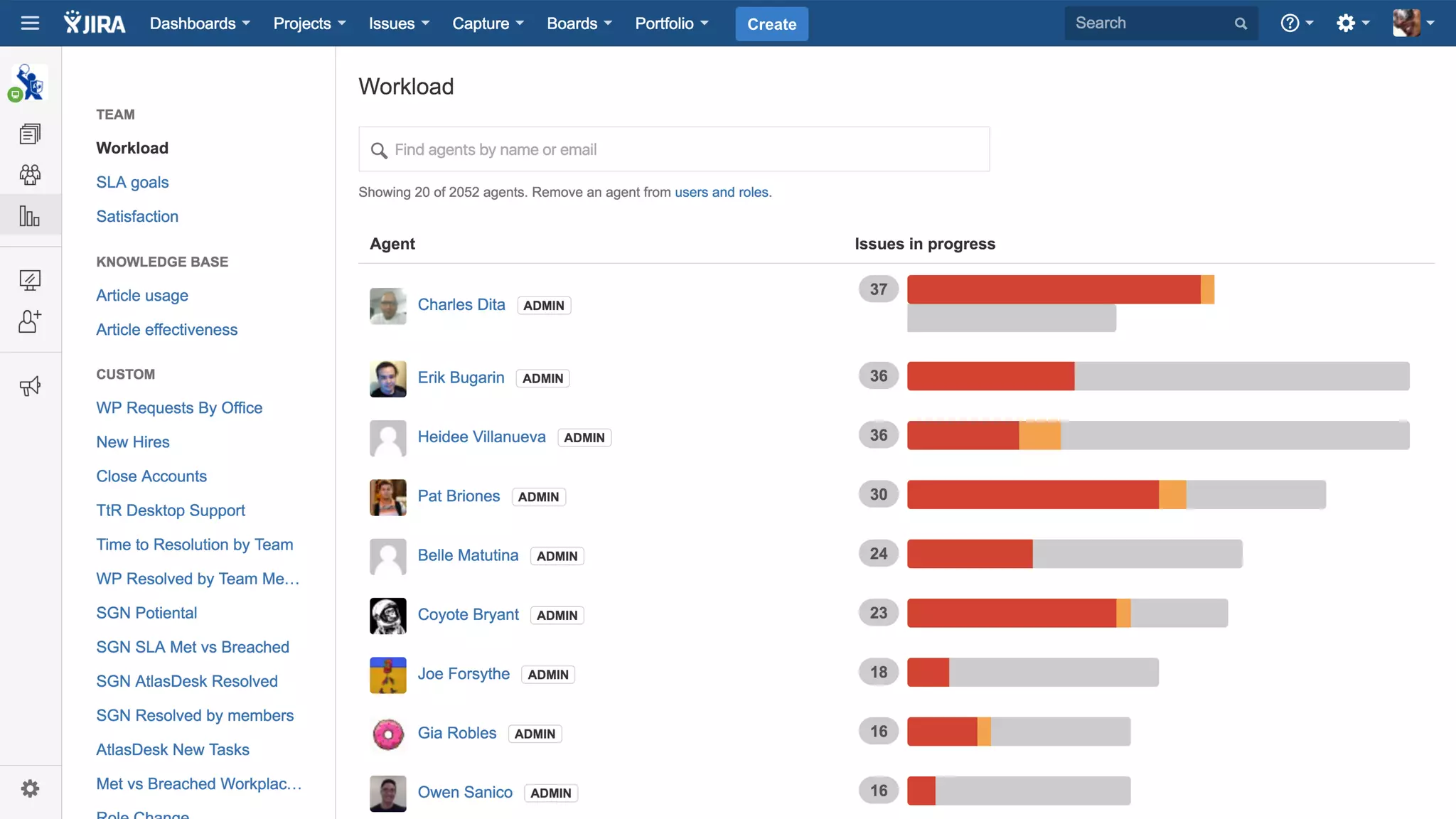The height and width of the screenshot is (819, 1456).
Task: Expand the Projects dropdown menu
Action: coord(309,23)
